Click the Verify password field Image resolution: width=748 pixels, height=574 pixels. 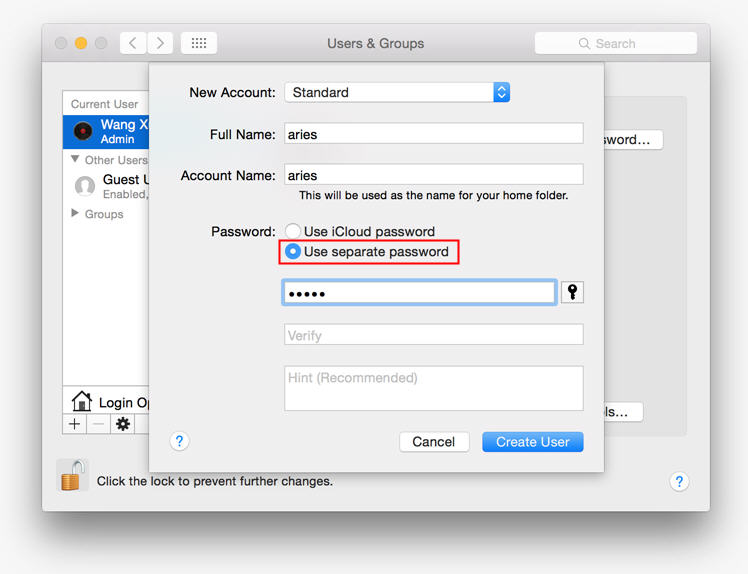click(x=434, y=334)
